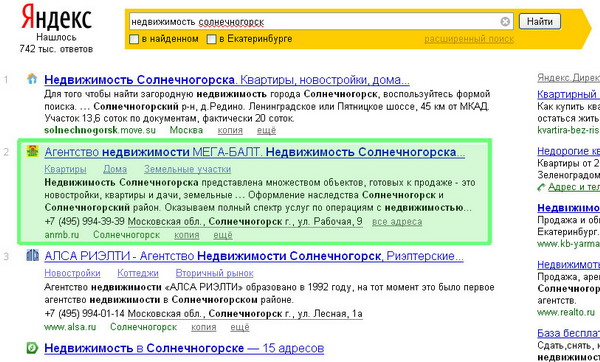This screenshot has width=600, height=362.
Task: Click the green favicon beside '15 адресов' result
Action: point(32,348)
